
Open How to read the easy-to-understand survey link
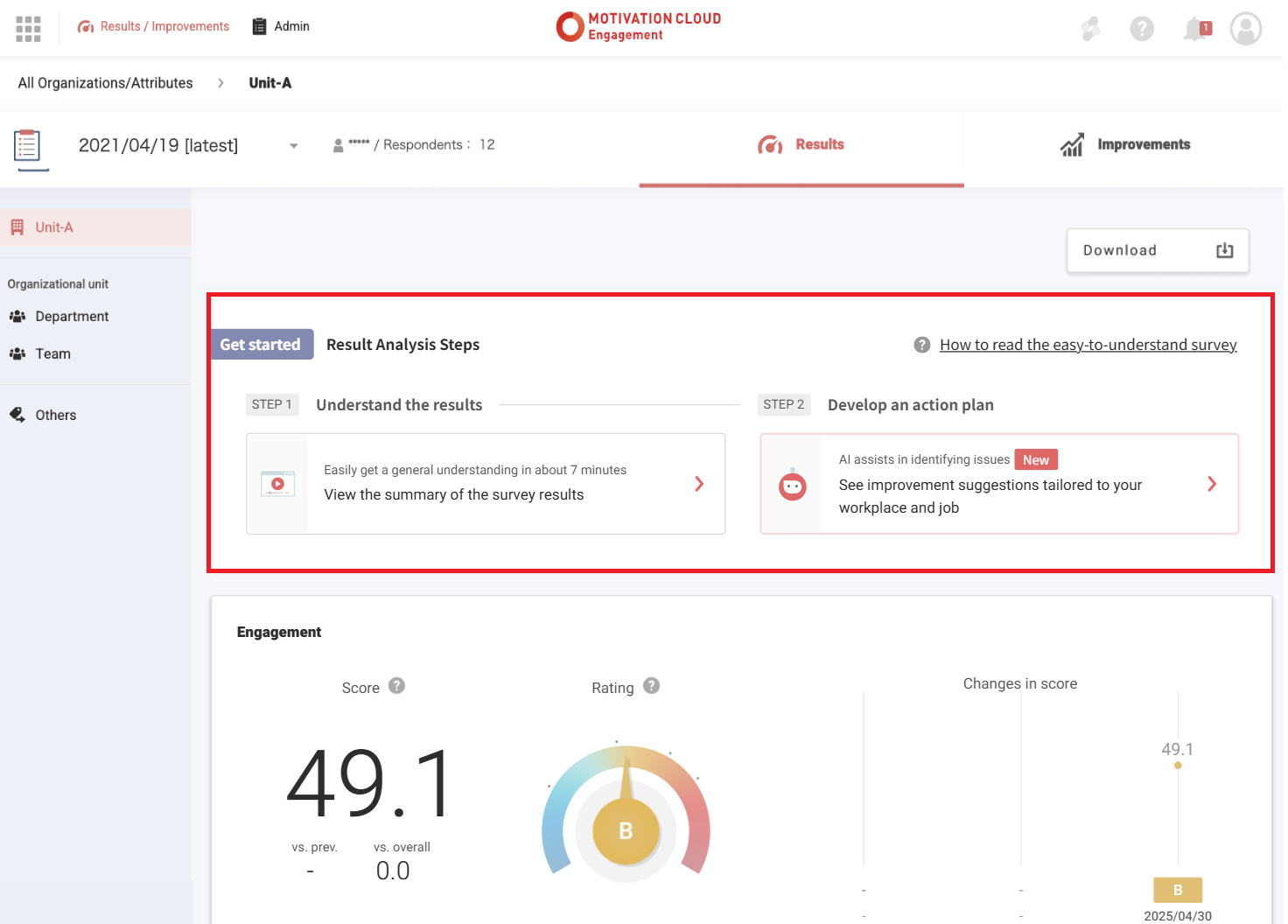[x=1088, y=345]
